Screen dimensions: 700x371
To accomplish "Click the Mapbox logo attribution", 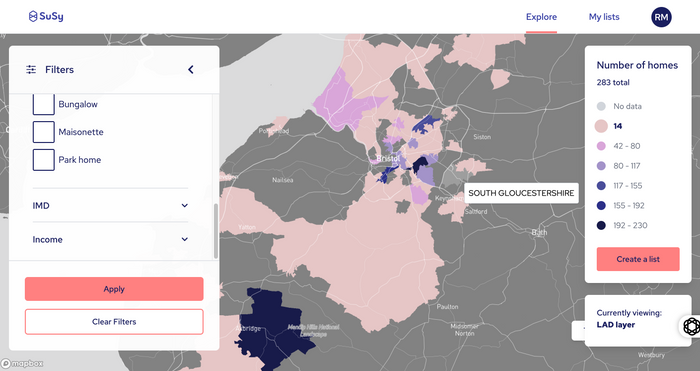I will [22, 363].
